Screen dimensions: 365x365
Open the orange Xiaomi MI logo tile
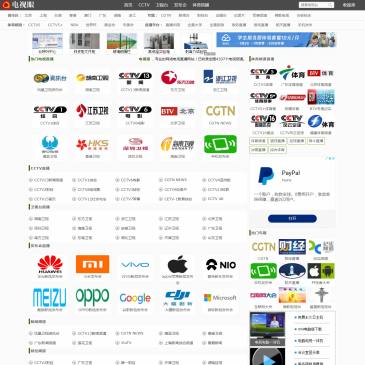click(x=92, y=264)
